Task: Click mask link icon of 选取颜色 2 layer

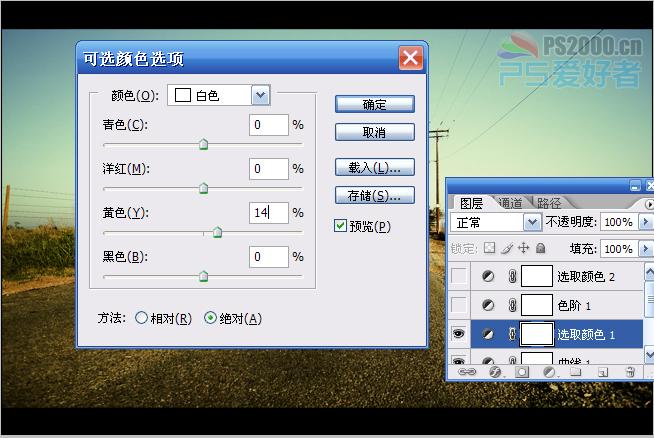Action: point(513,276)
